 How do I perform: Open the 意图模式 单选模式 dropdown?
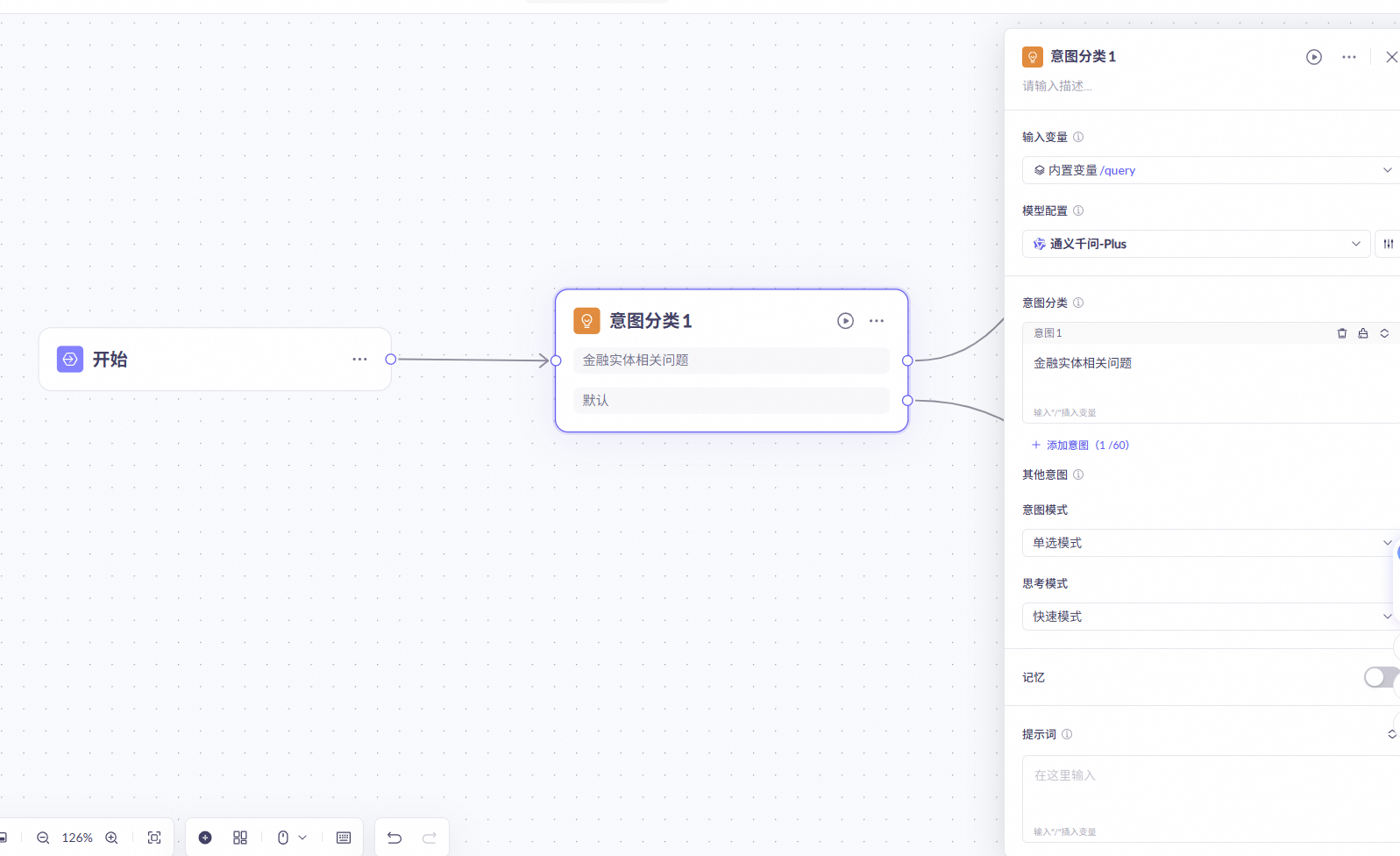coord(1211,543)
